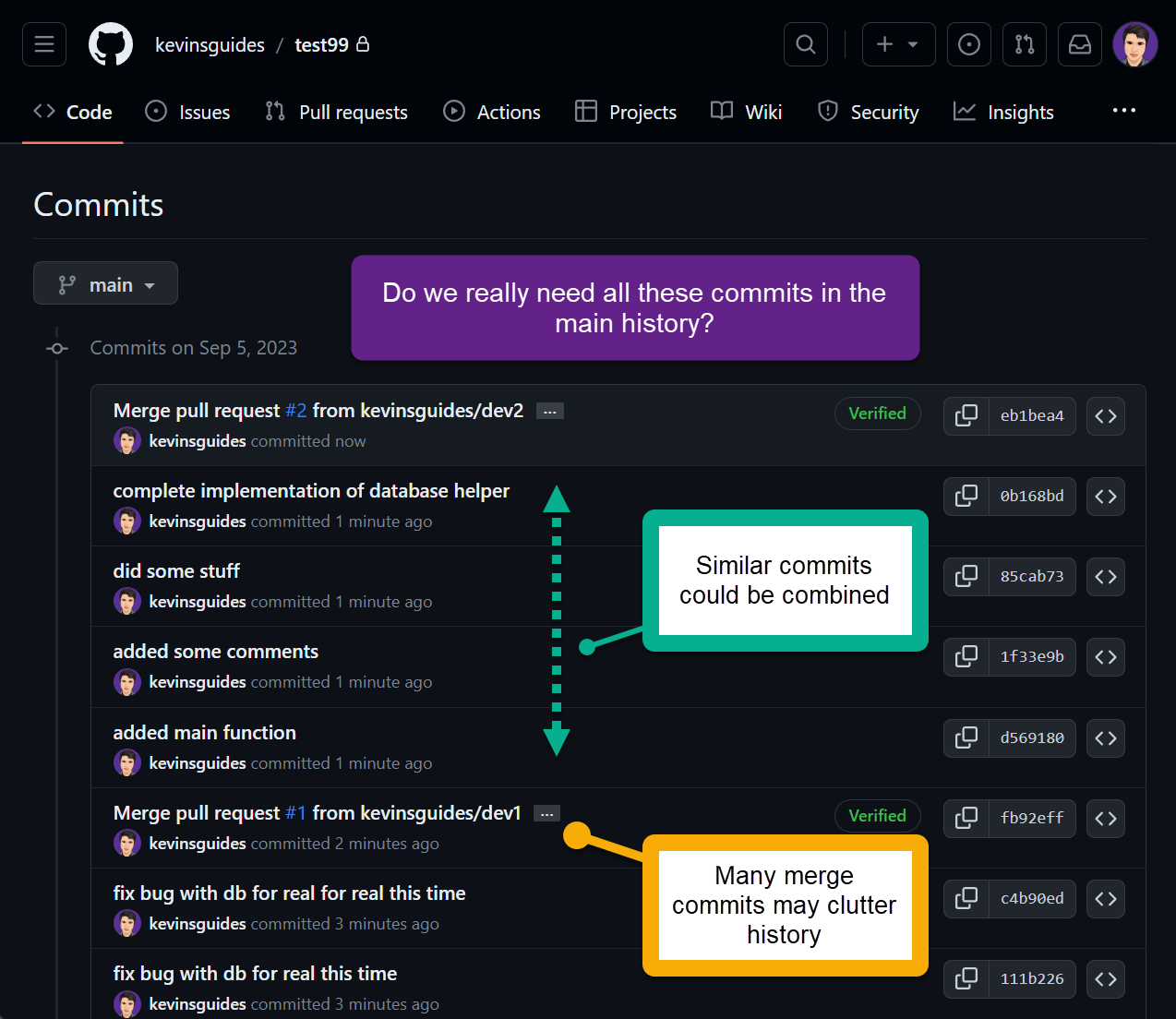The height and width of the screenshot is (1019, 1176).
Task: Switch to the Code tab
Action: tap(73, 112)
